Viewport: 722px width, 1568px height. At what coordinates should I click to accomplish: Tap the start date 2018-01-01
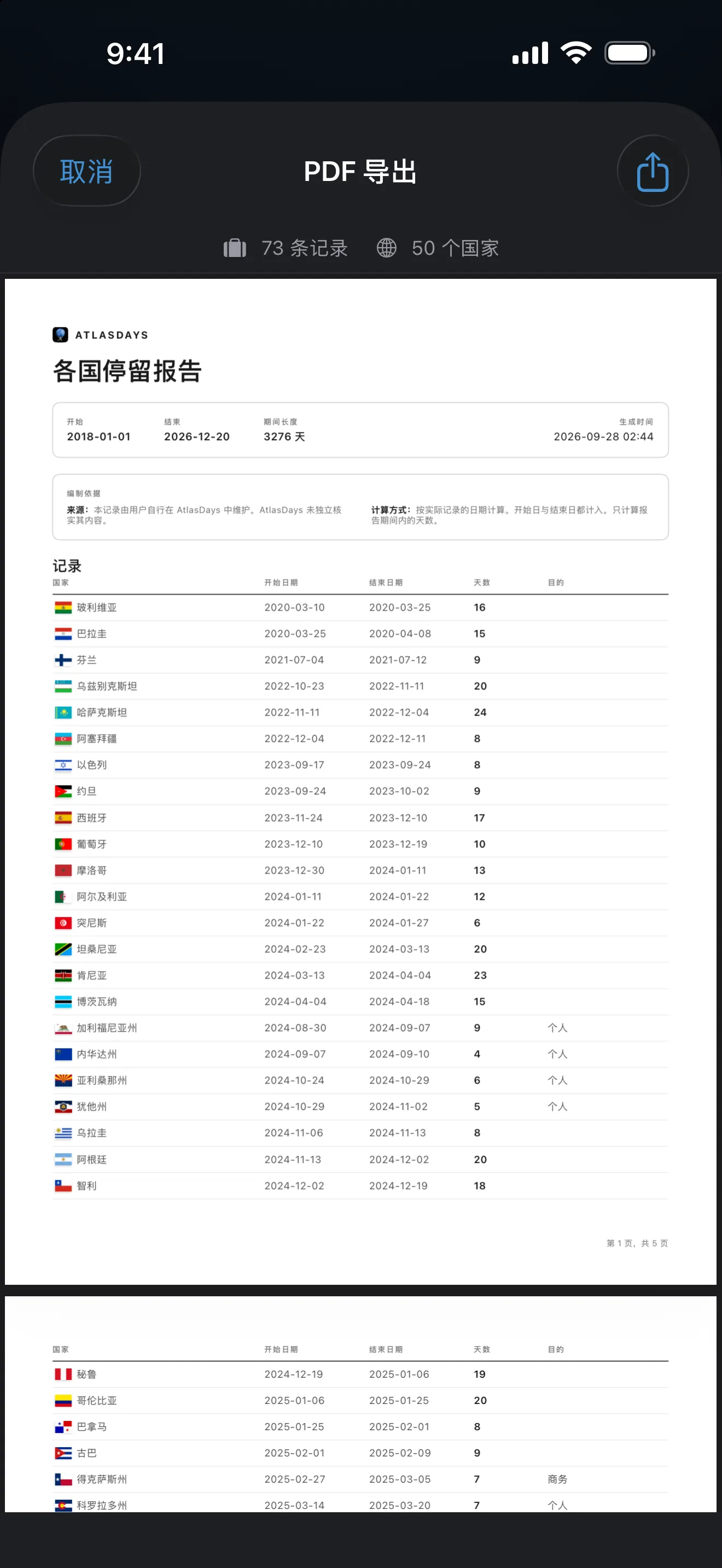[x=98, y=436]
